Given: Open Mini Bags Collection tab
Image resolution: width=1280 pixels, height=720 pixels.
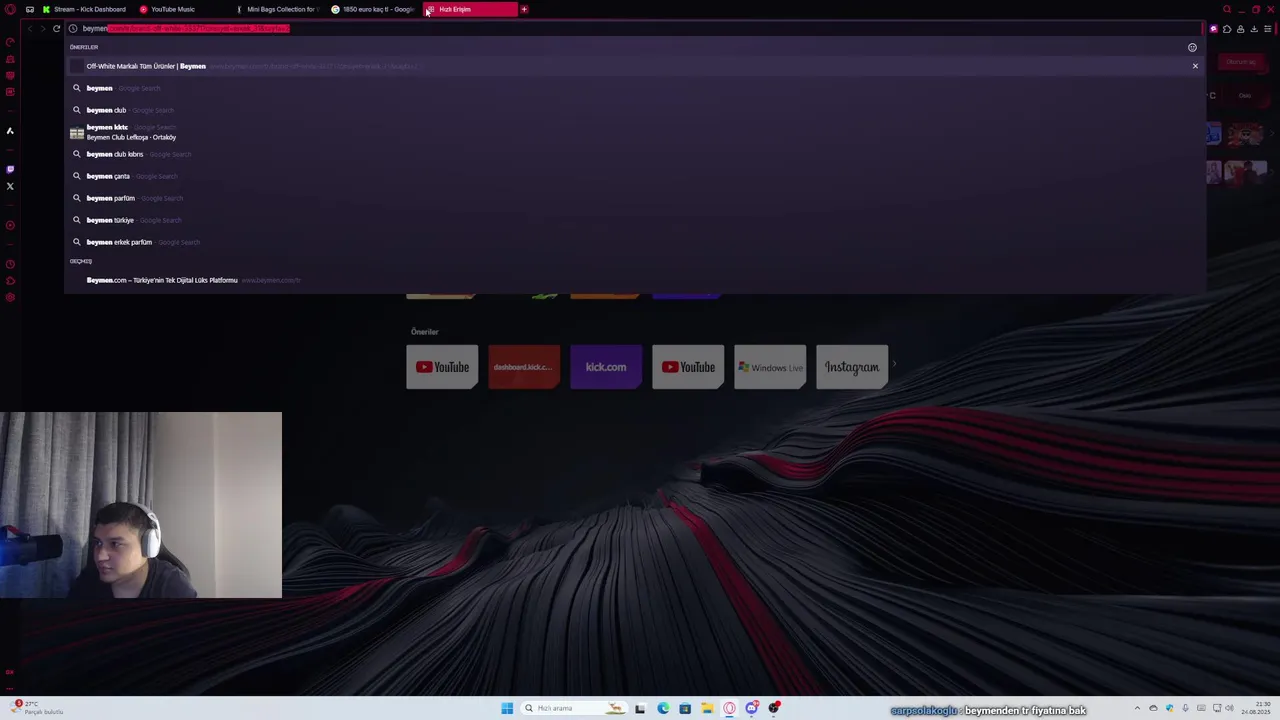Looking at the screenshot, I should click(x=276, y=9).
